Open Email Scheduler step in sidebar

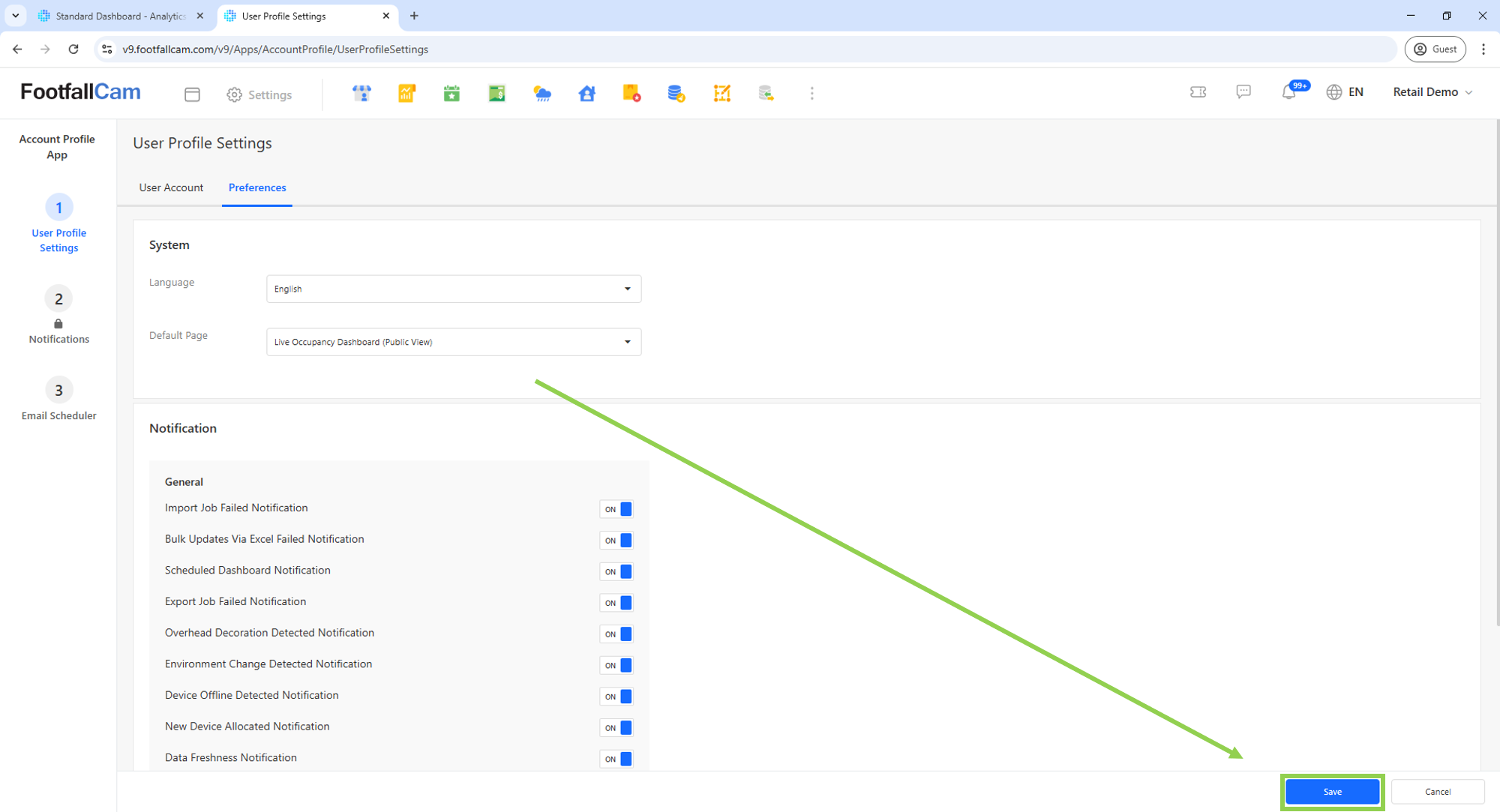[x=58, y=399]
